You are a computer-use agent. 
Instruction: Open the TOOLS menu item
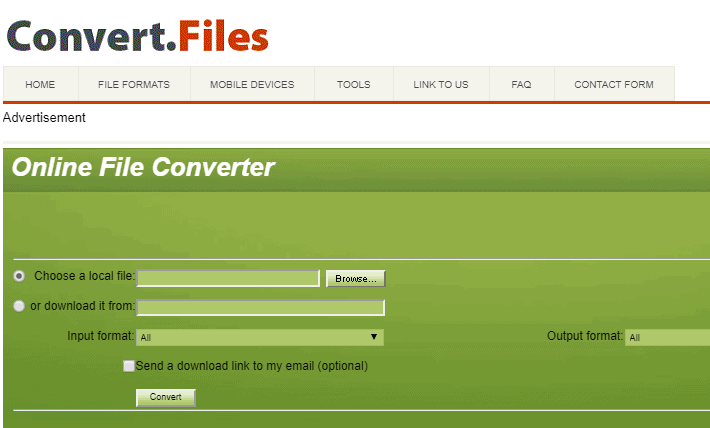354,84
